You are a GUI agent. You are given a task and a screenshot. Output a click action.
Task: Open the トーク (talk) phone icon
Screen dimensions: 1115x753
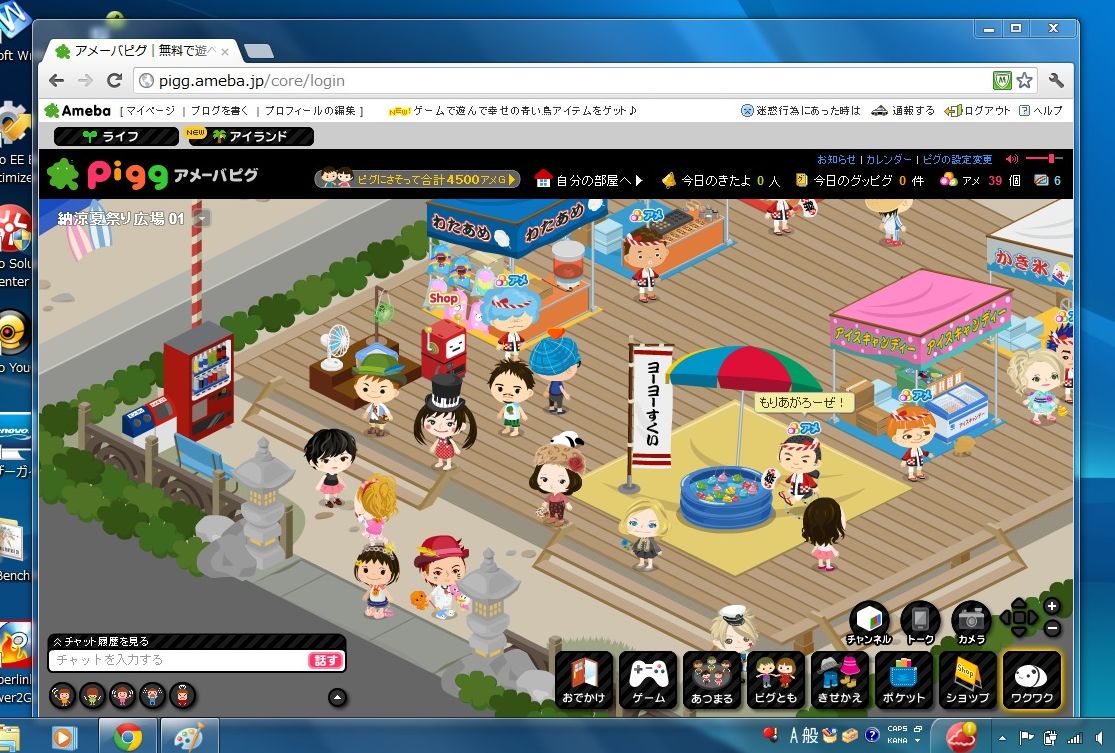(x=920, y=623)
